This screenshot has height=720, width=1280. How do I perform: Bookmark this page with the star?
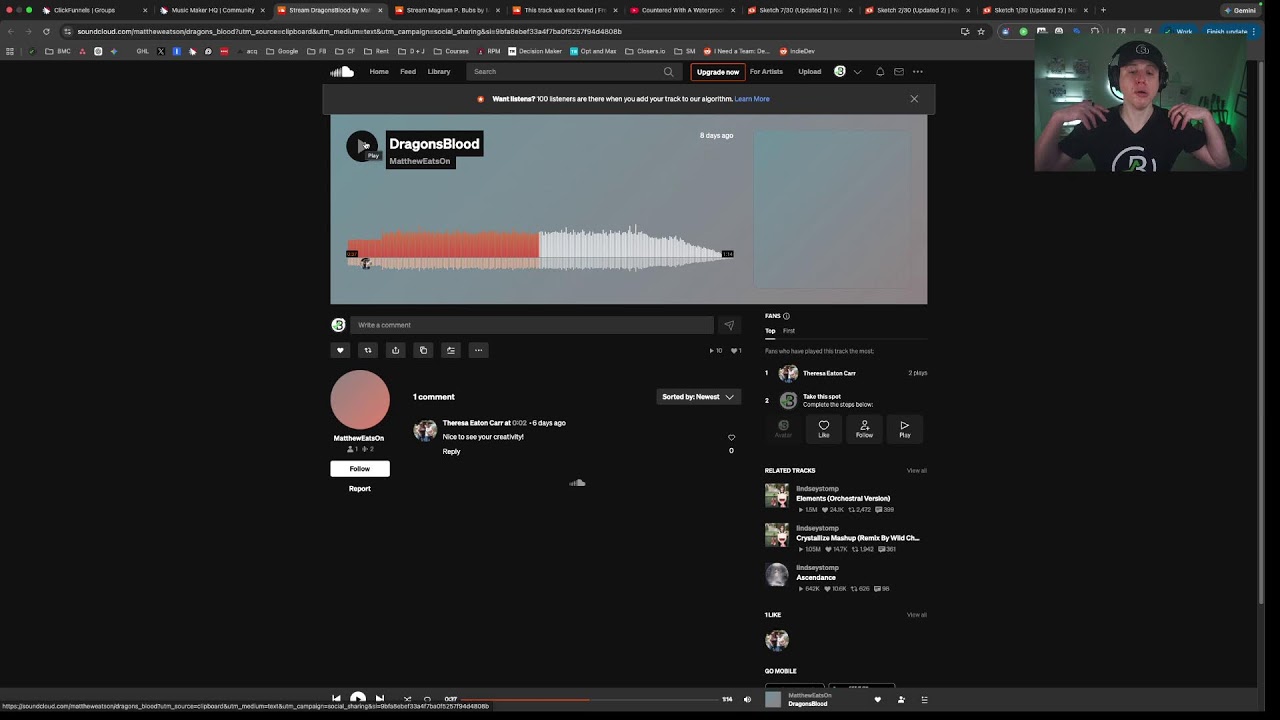[x=981, y=31]
